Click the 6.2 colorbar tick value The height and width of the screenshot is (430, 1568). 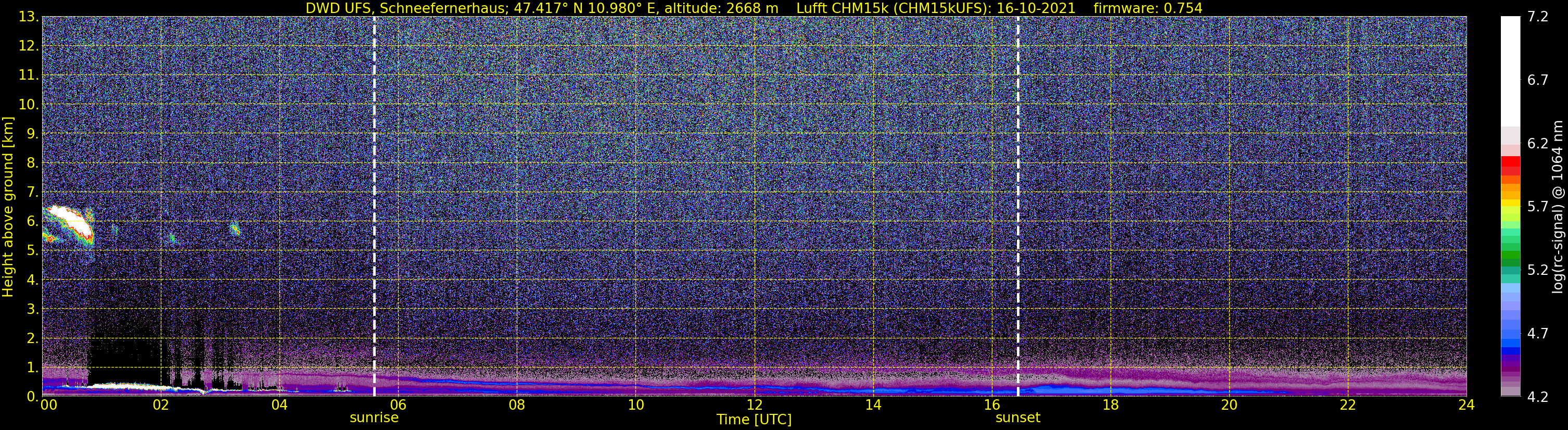click(x=1538, y=144)
